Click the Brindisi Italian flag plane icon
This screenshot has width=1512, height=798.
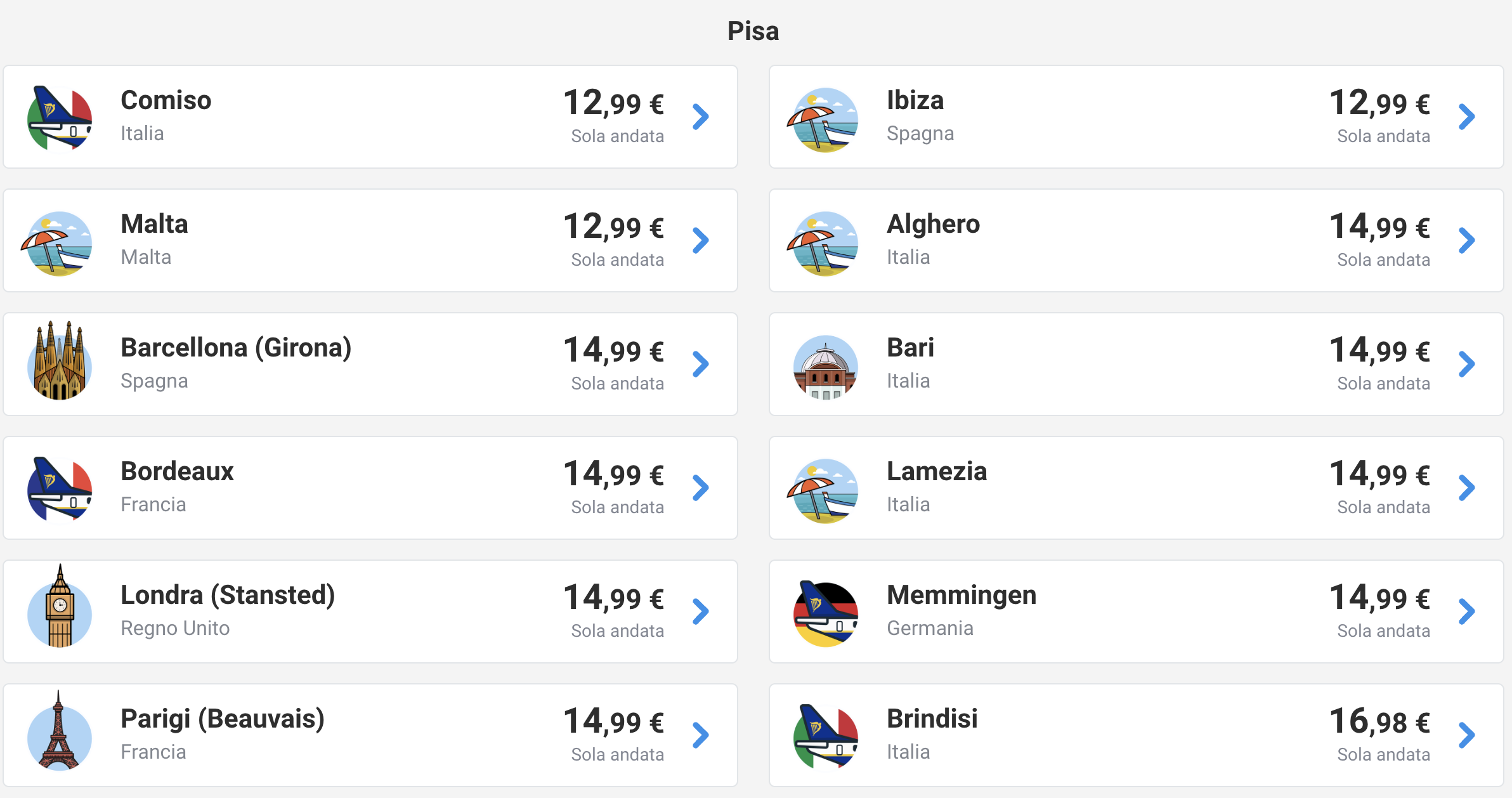coord(826,736)
